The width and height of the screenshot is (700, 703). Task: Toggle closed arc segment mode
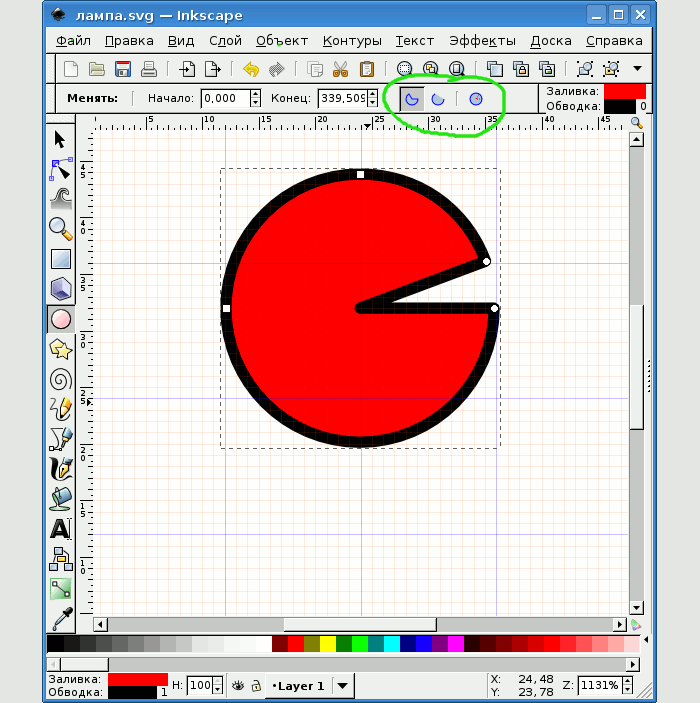pyautogui.click(x=412, y=99)
